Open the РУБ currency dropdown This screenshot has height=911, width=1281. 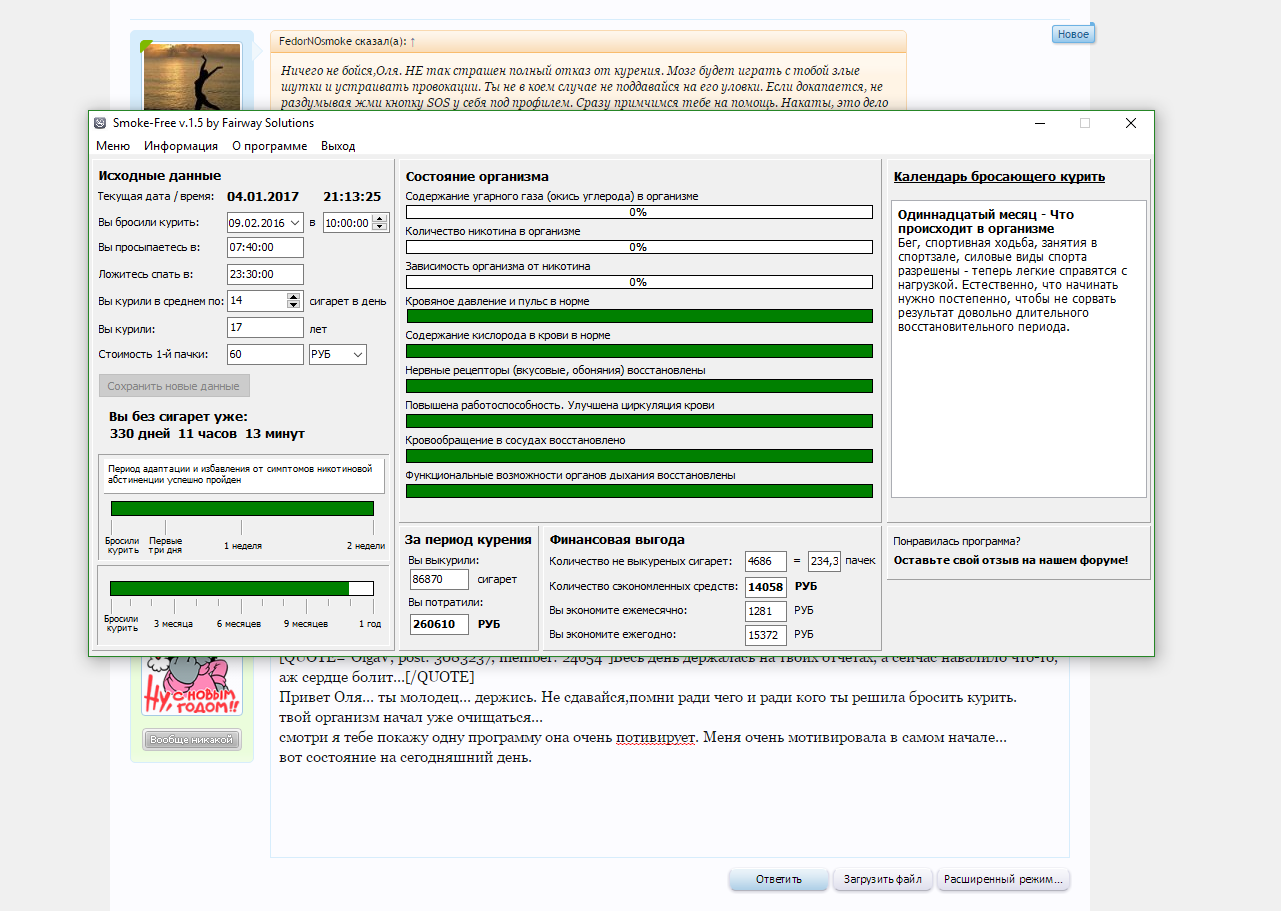pyautogui.click(x=338, y=354)
